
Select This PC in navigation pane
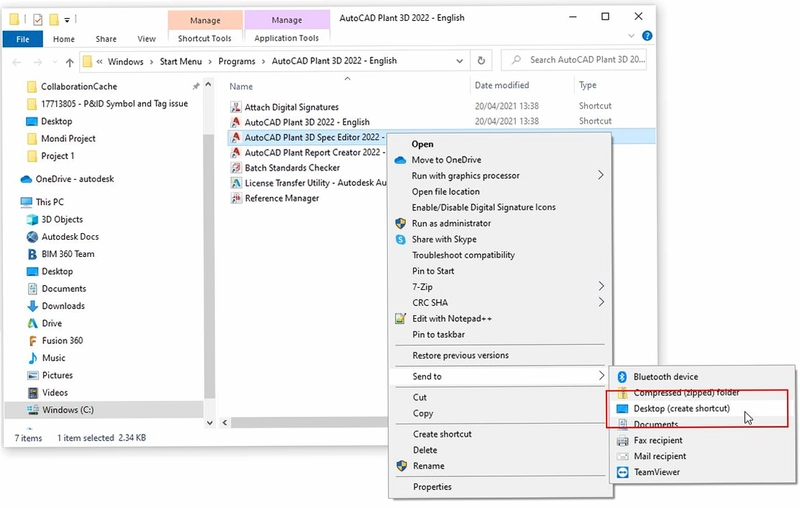coord(49,202)
